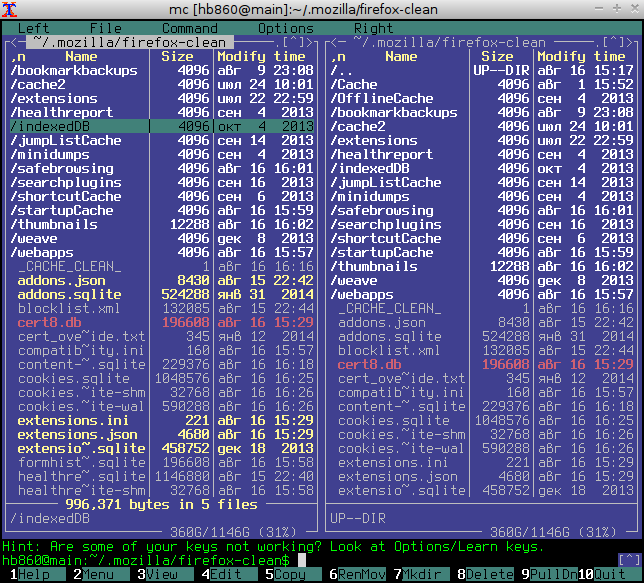
Task: Select /cache2 in left panel
Action: point(162,84)
